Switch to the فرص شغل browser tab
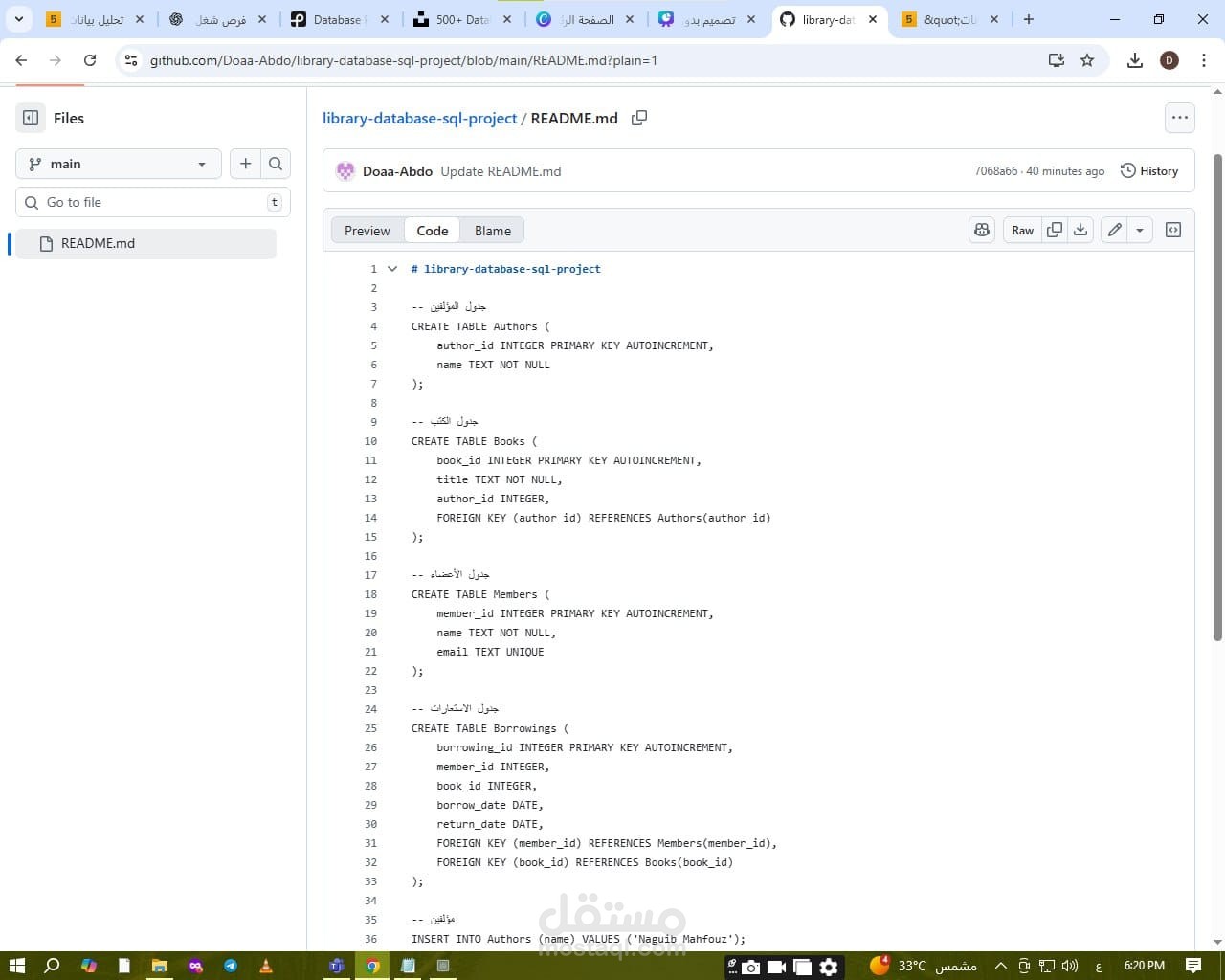The width and height of the screenshot is (1225, 980). pos(219,19)
